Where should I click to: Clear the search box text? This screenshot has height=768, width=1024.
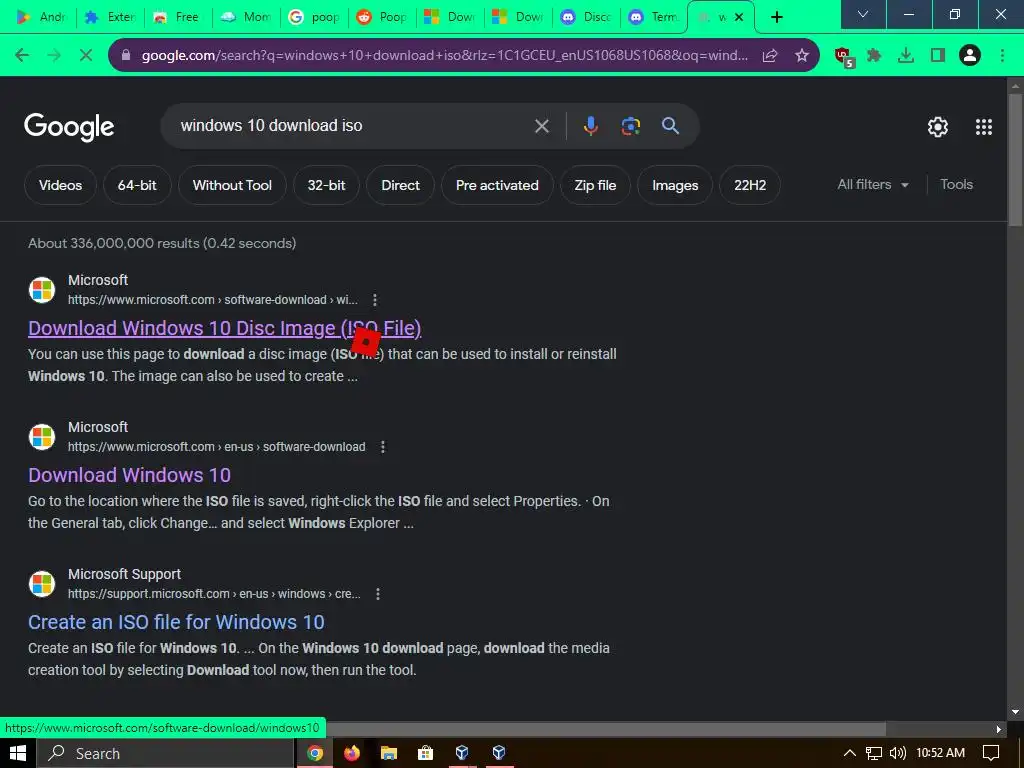[x=541, y=126]
